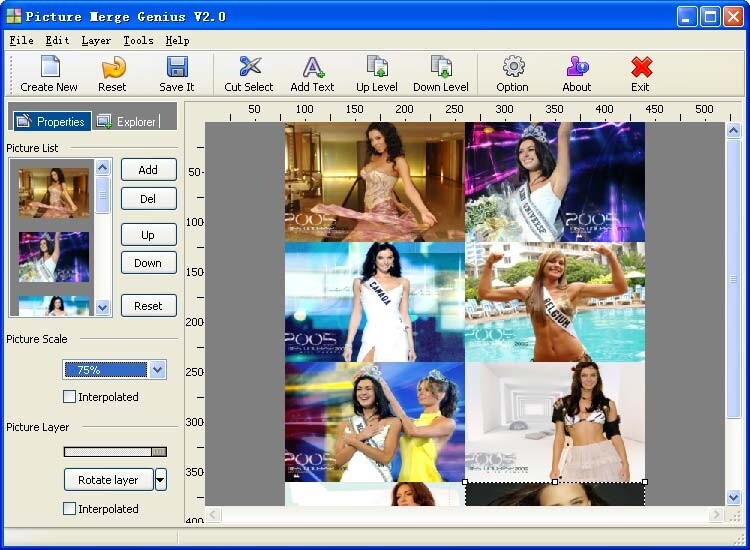This screenshot has width=750, height=550.
Task: Click the selection top-middle resize handle
Action: tap(555, 482)
